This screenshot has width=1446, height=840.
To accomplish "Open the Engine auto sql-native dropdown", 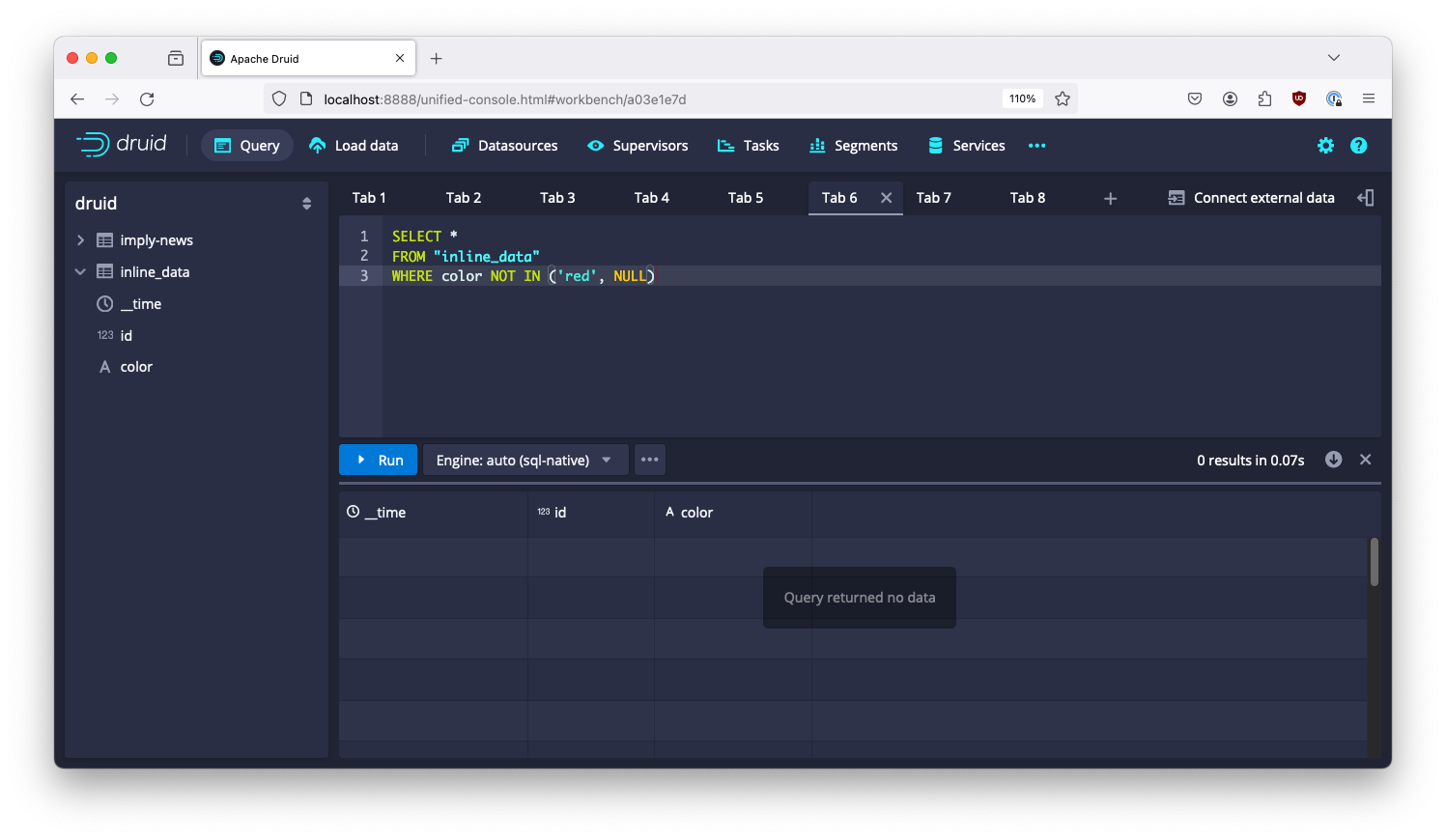I will (x=525, y=460).
